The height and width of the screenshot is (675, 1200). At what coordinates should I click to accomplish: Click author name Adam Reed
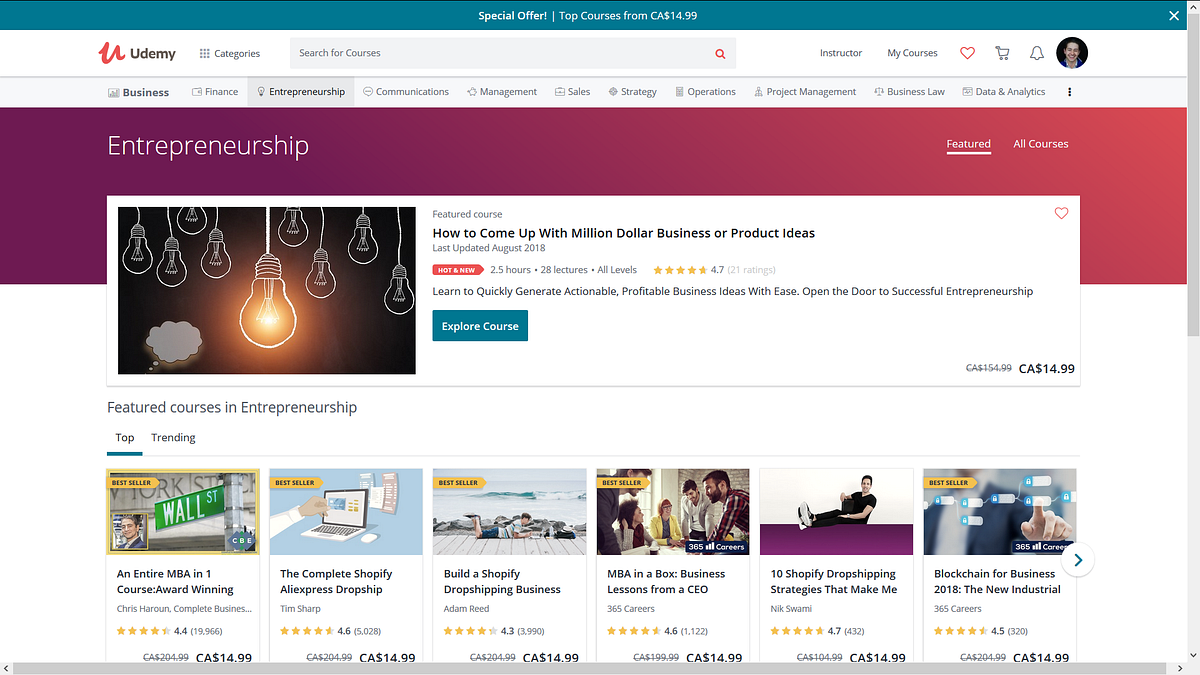point(466,609)
